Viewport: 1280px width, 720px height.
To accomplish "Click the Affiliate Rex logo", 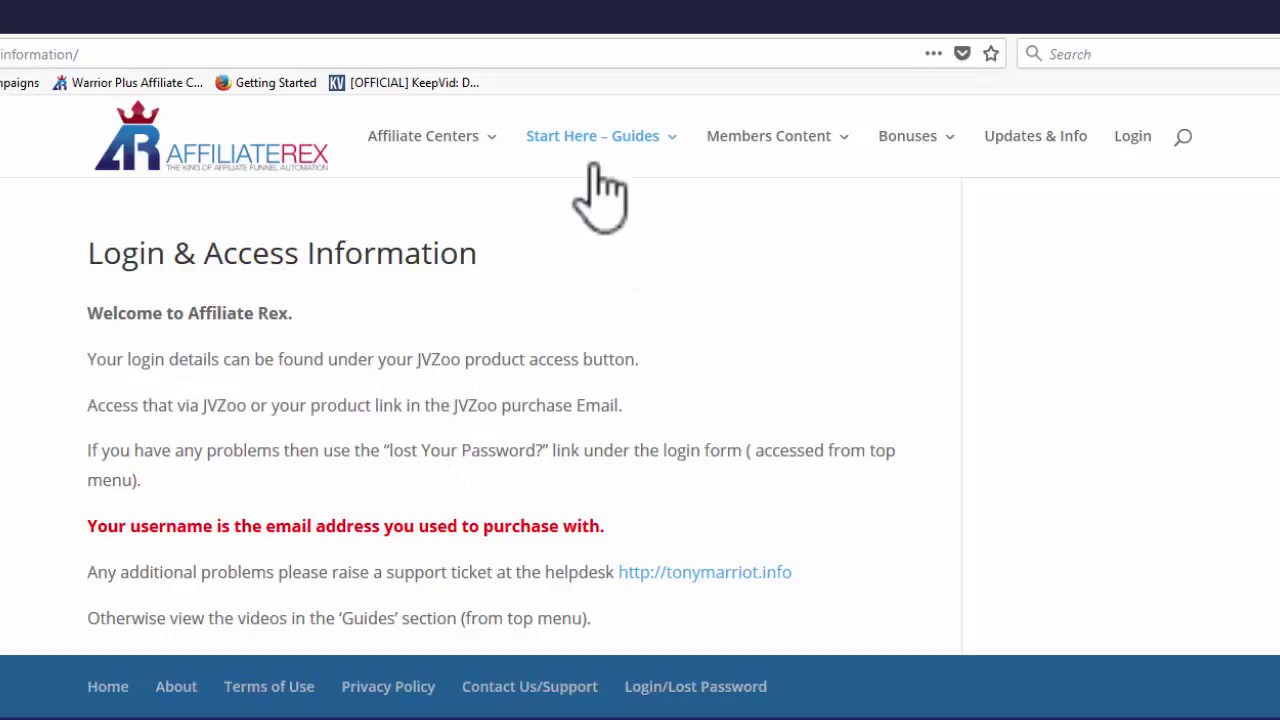I will tap(211, 137).
